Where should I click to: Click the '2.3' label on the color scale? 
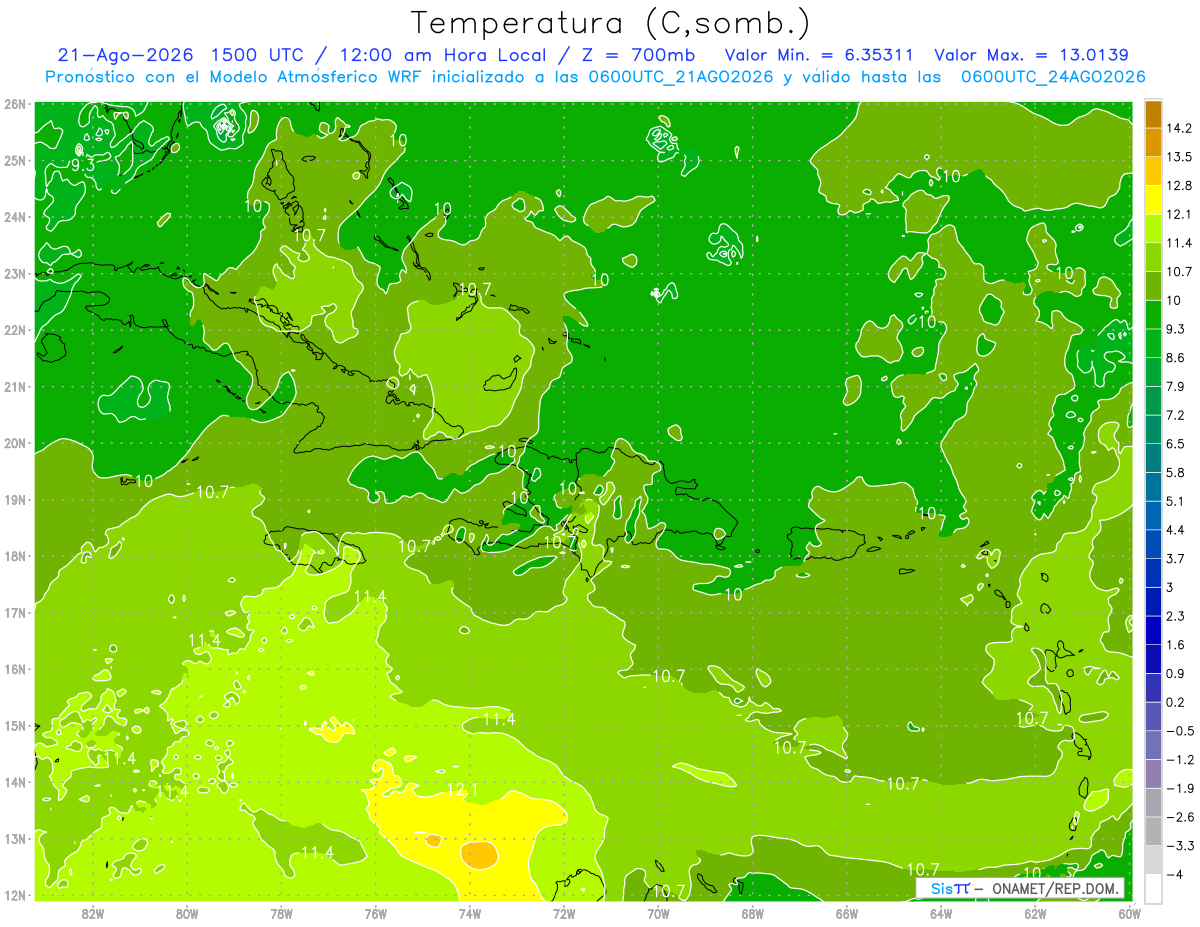coord(1175,616)
